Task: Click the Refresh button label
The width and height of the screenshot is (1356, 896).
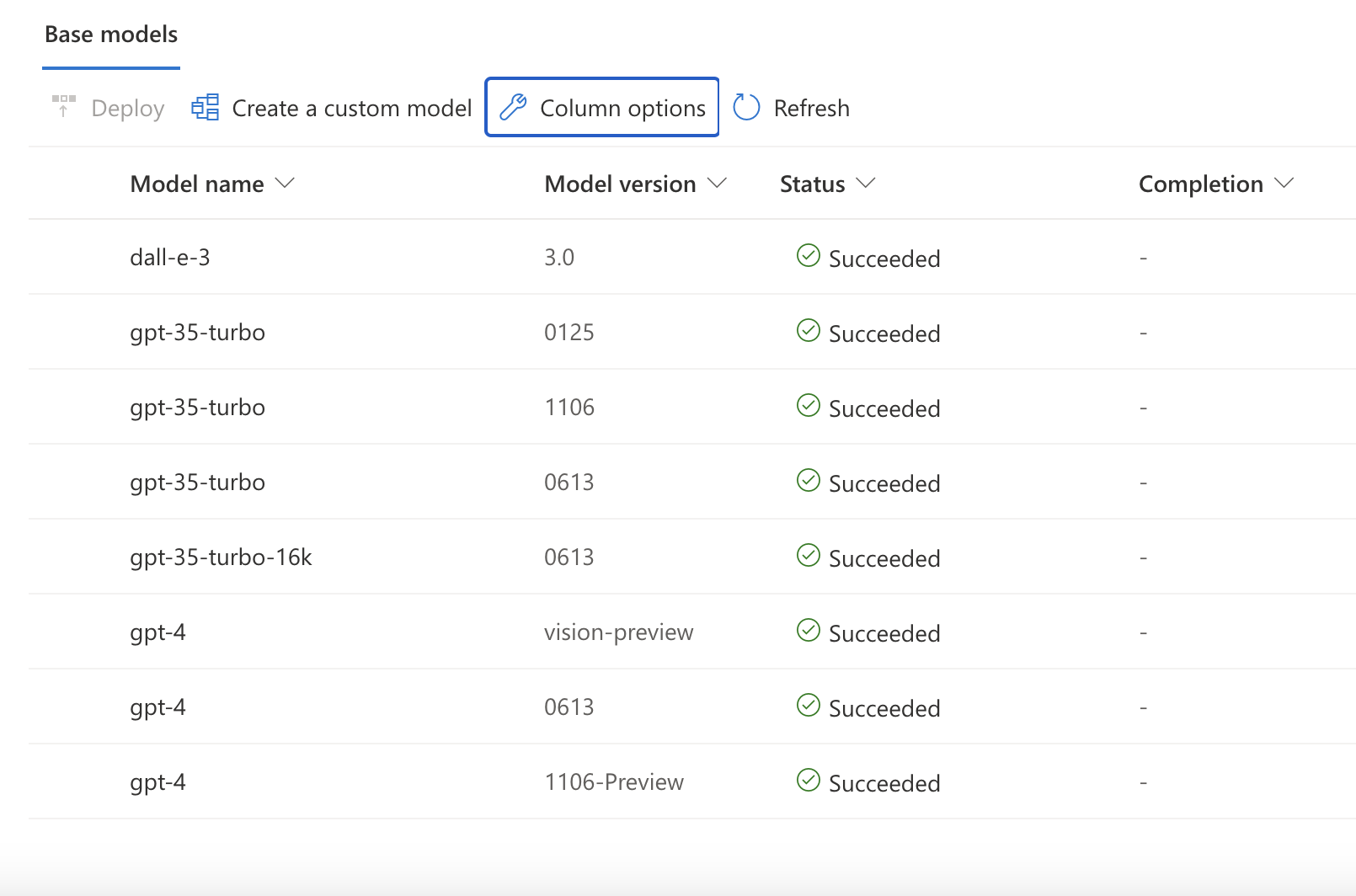Action: click(x=812, y=108)
